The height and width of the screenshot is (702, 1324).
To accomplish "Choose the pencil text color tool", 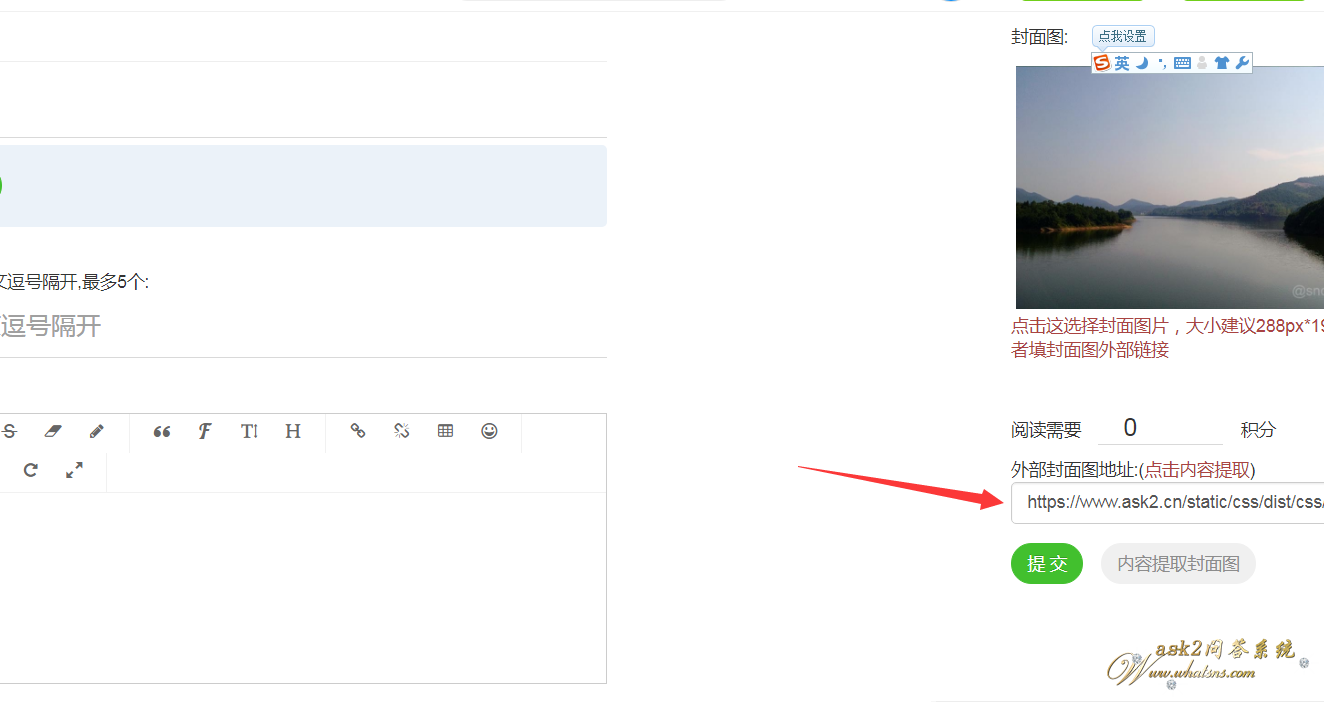I will coord(97,431).
